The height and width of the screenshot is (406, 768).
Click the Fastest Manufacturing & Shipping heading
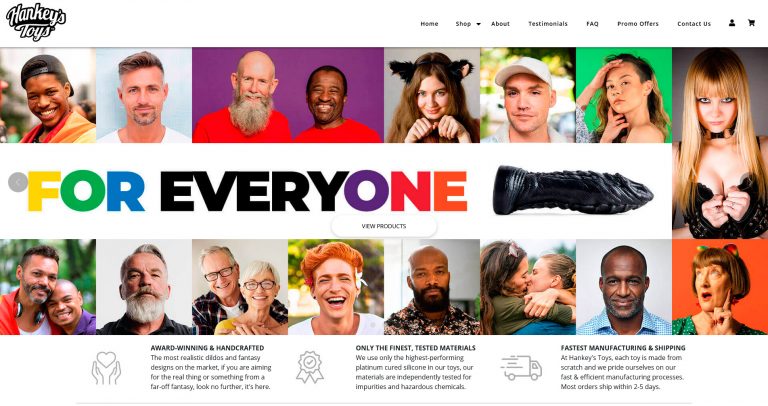[x=623, y=348]
